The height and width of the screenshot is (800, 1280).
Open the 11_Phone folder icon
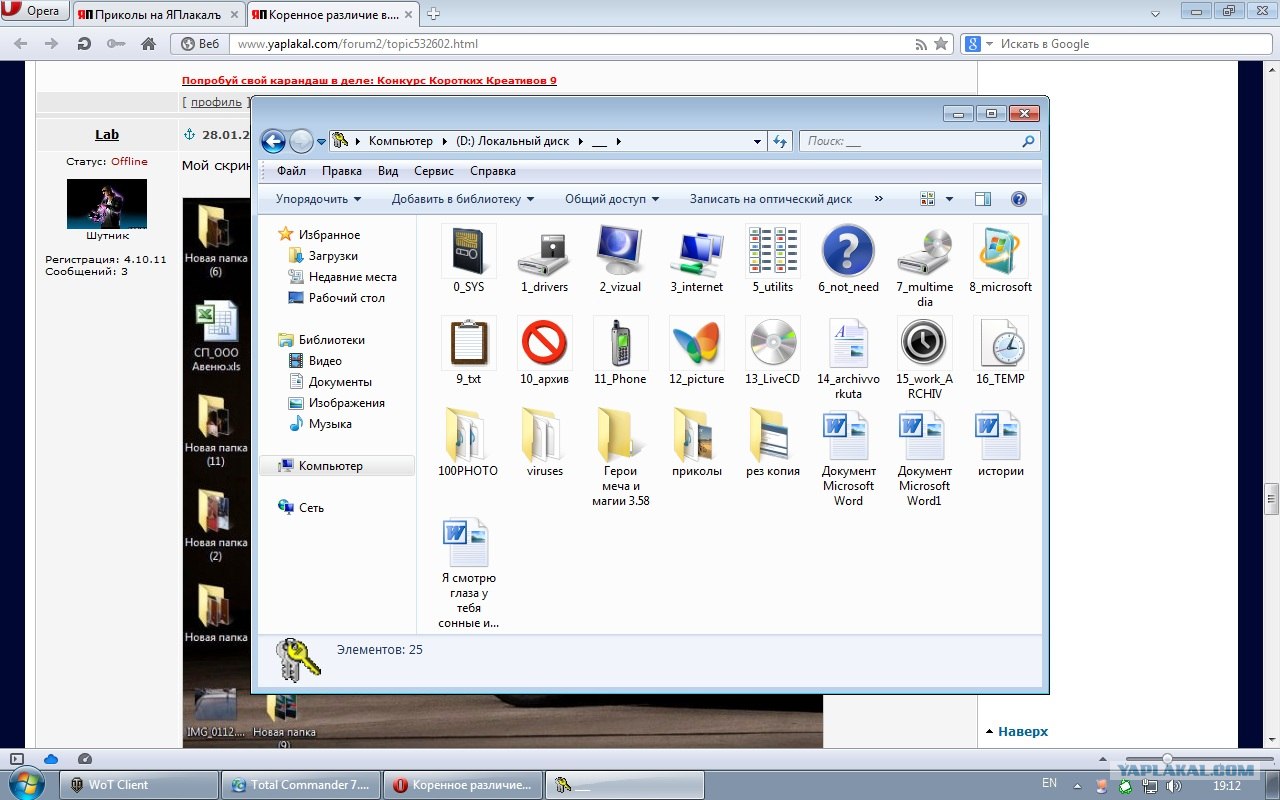pyautogui.click(x=620, y=343)
